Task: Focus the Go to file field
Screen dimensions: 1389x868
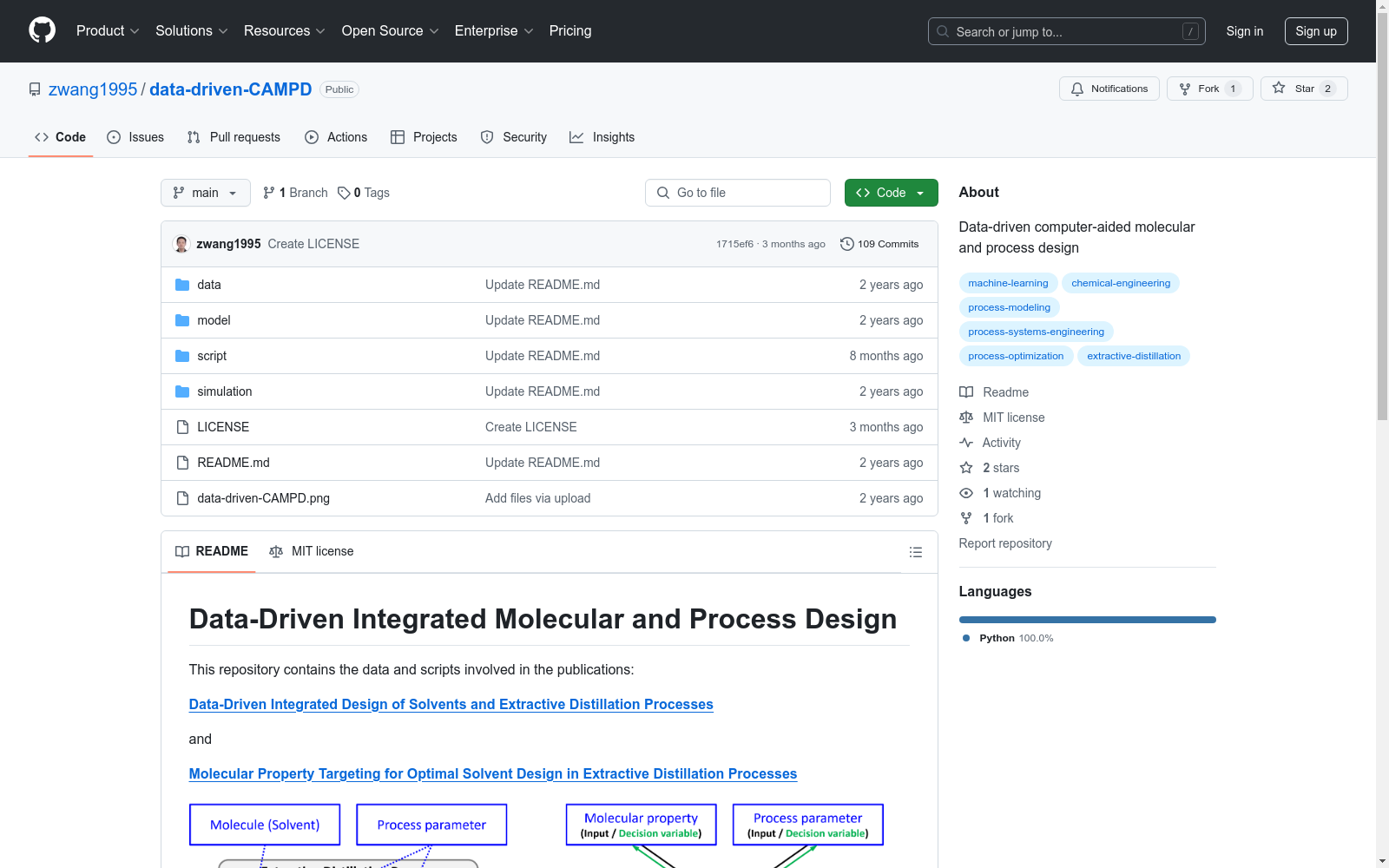Action: click(x=738, y=193)
